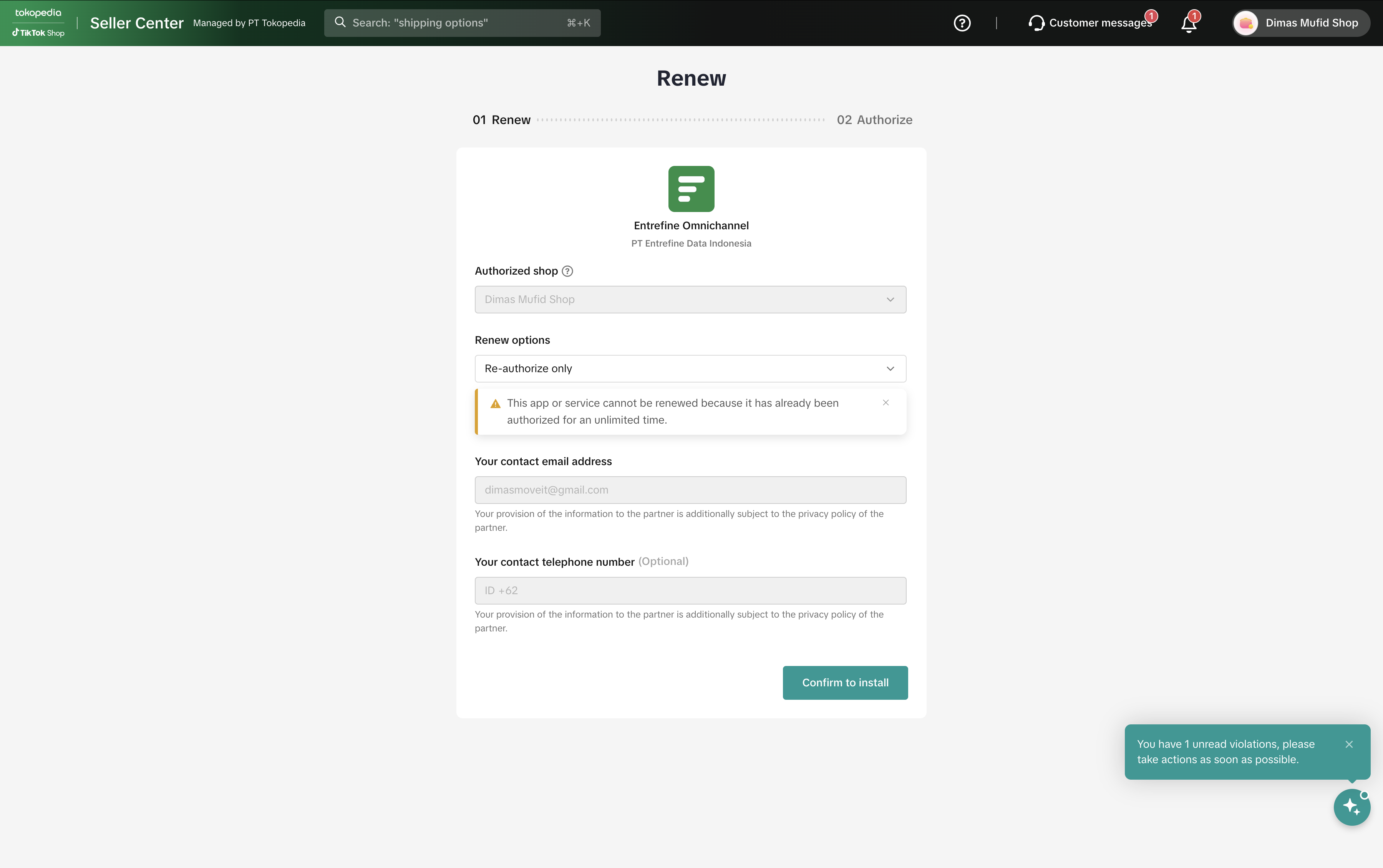Open the Dimas Mufid Shop account menu
The width and height of the screenshot is (1383, 868).
pos(1301,23)
